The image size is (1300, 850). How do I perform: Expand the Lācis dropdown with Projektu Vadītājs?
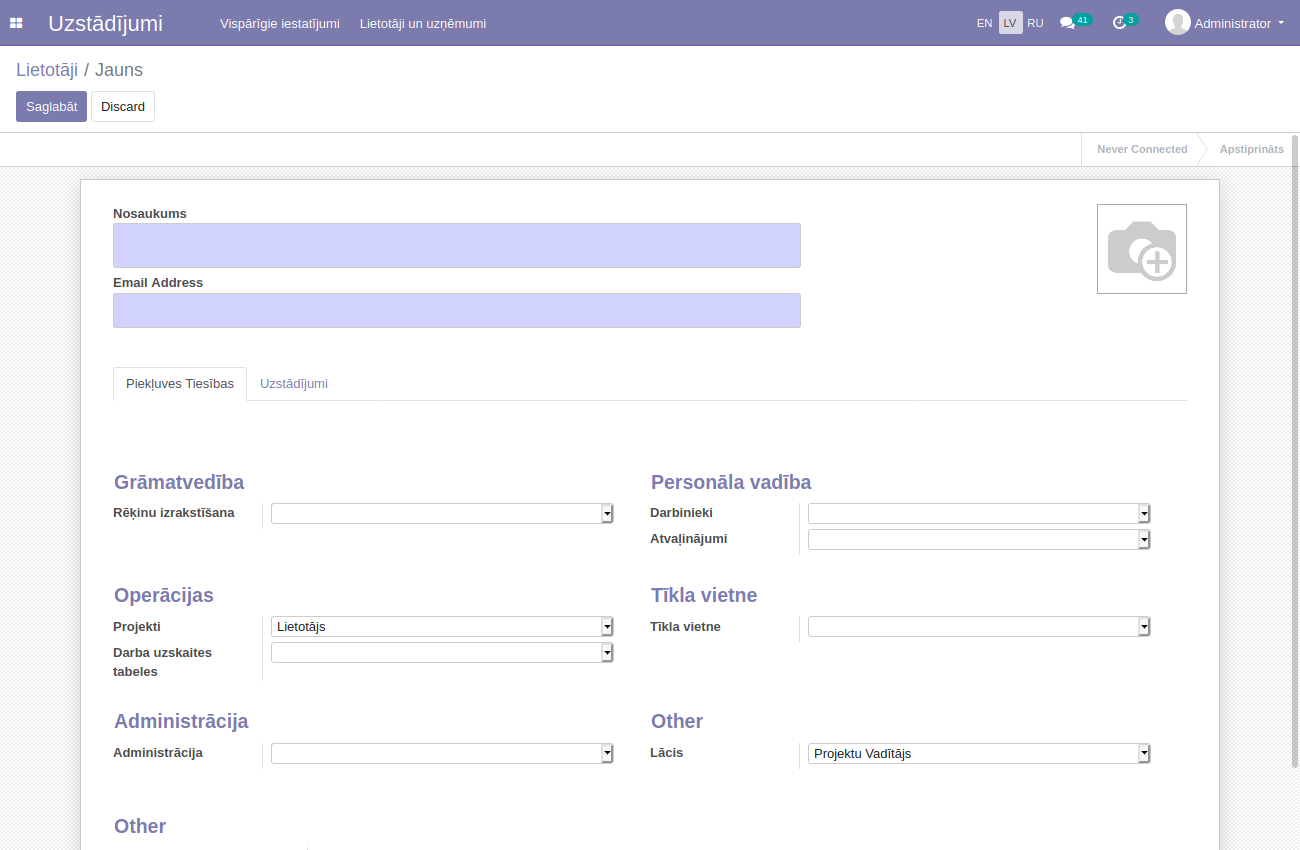click(978, 754)
